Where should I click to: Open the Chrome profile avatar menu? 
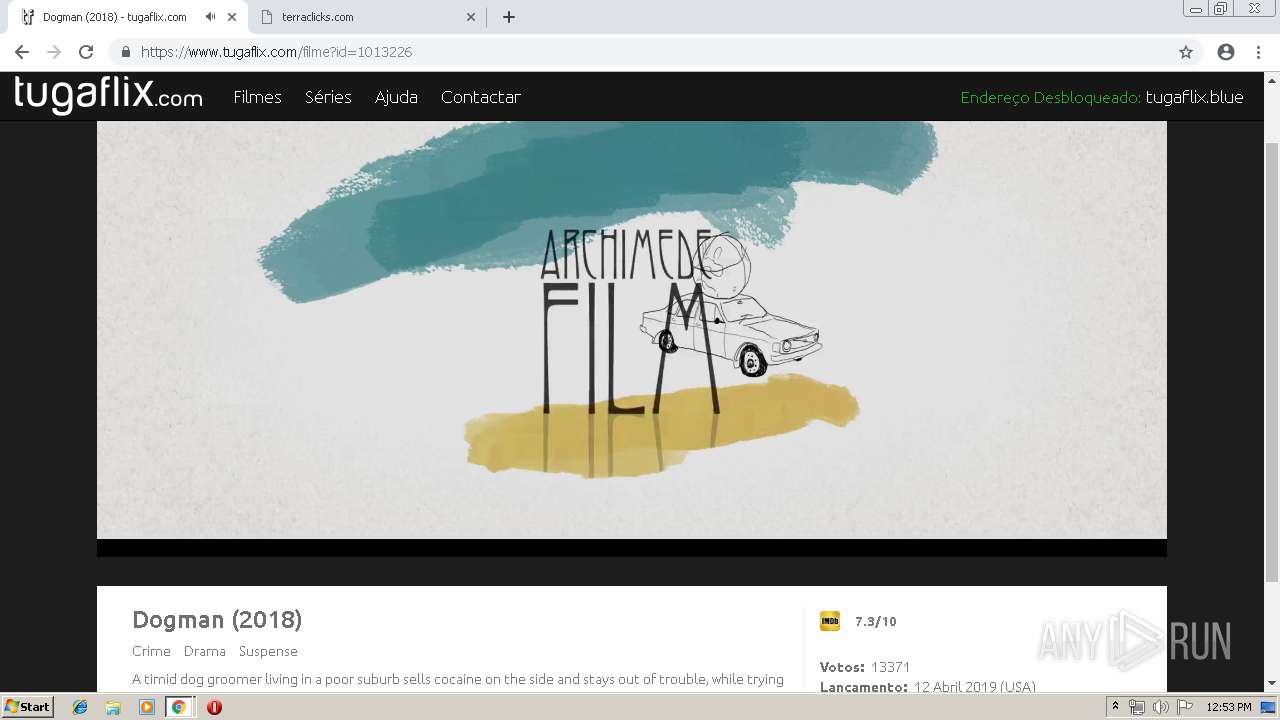(x=1226, y=52)
